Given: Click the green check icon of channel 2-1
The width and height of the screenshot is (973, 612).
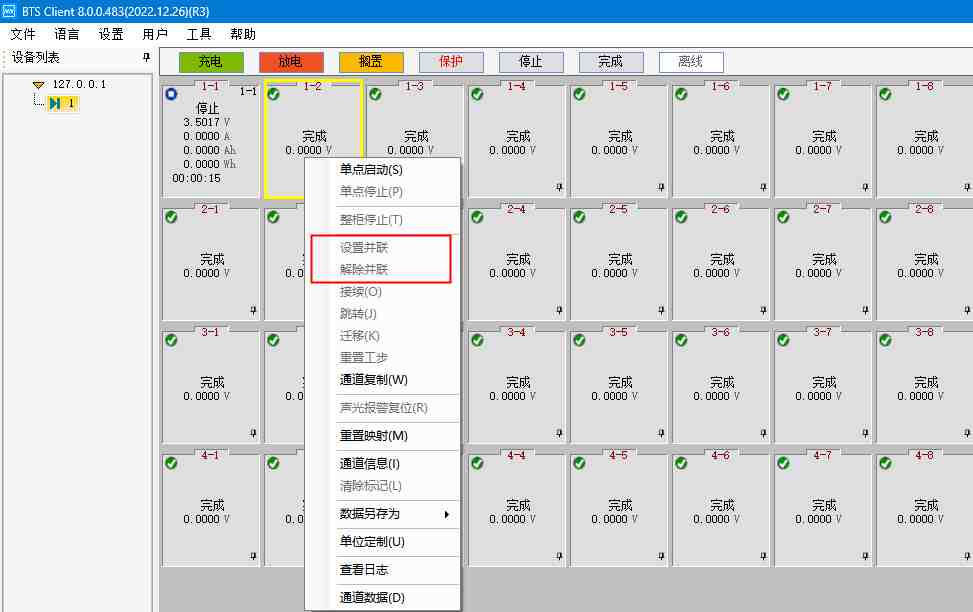Looking at the screenshot, I should tap(171, 217).
